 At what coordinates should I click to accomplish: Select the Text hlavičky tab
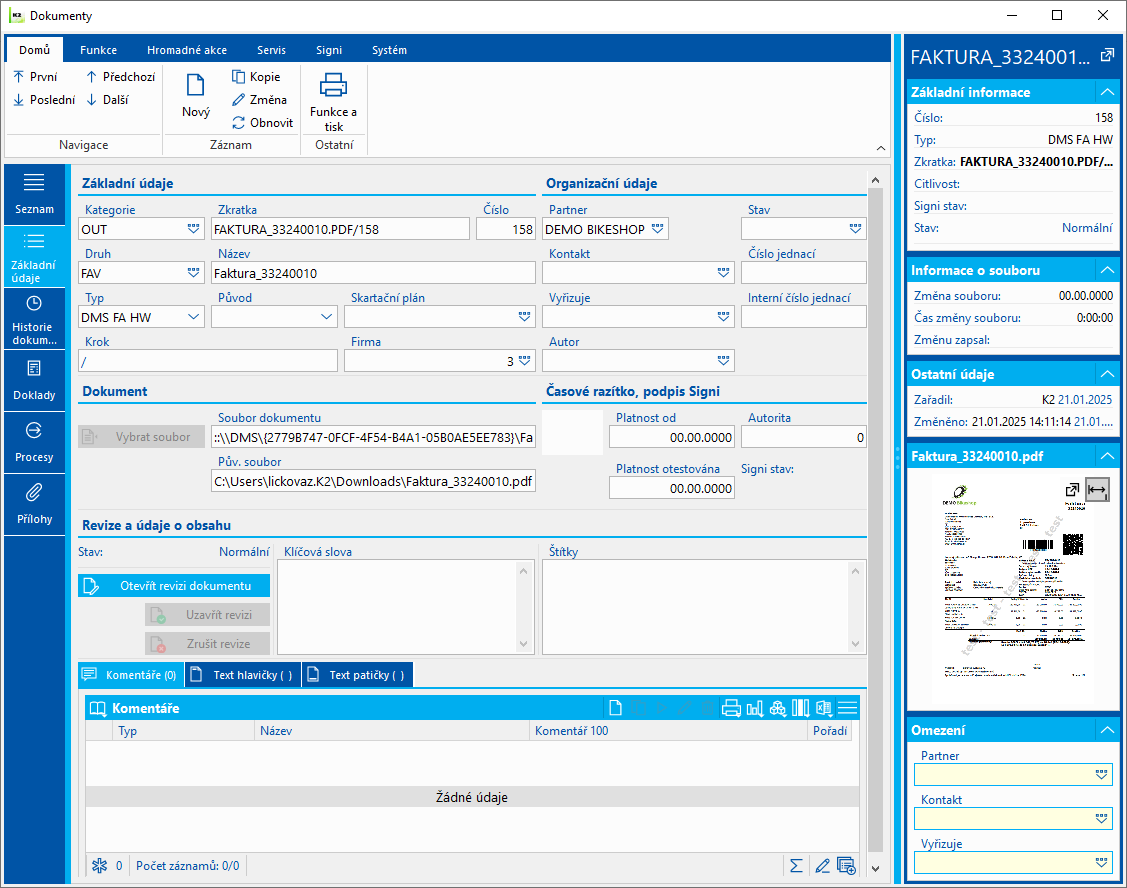[x=243, y=675]
